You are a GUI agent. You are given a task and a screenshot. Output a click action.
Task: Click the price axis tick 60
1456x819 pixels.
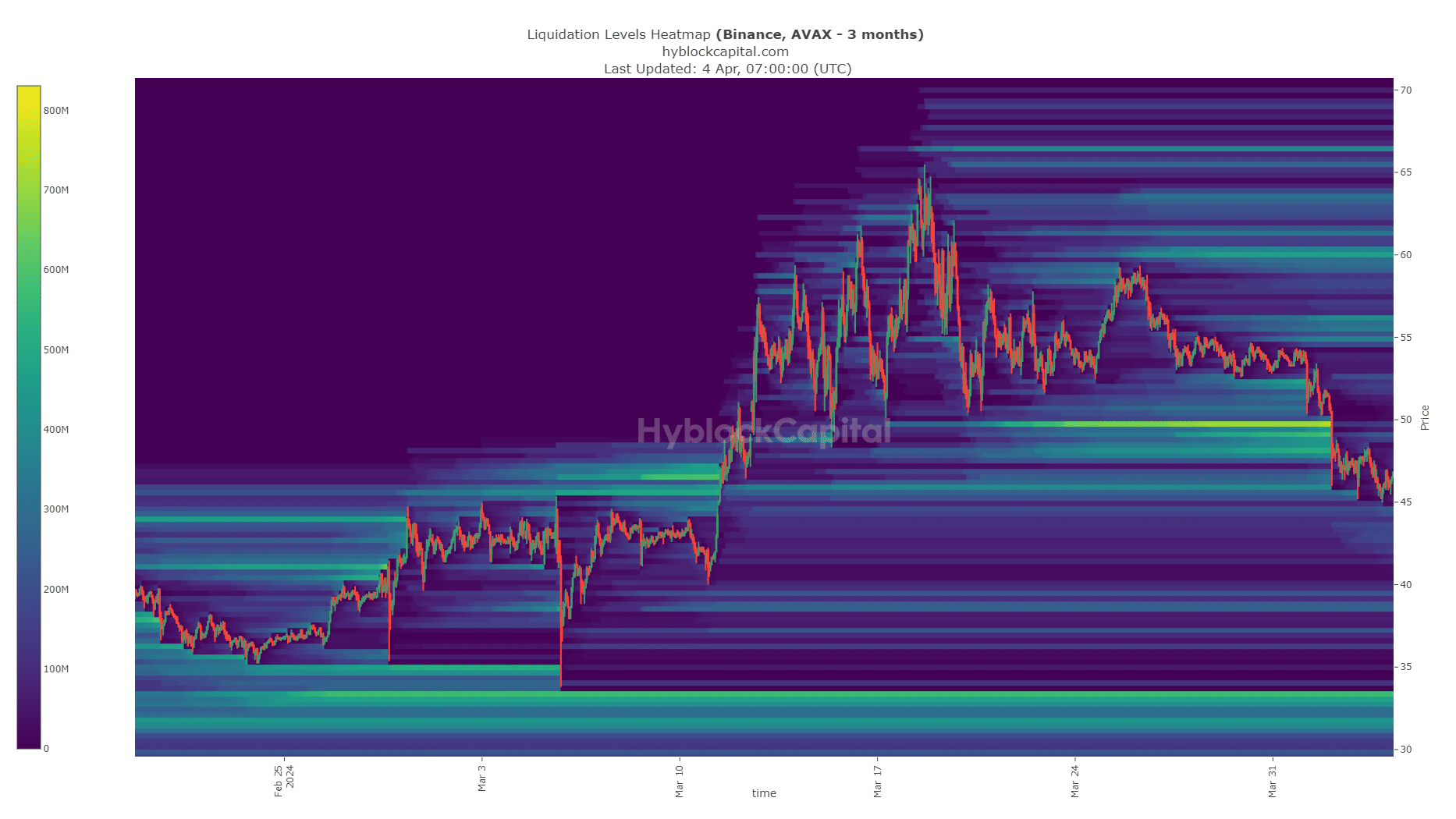click(1405, 255)
